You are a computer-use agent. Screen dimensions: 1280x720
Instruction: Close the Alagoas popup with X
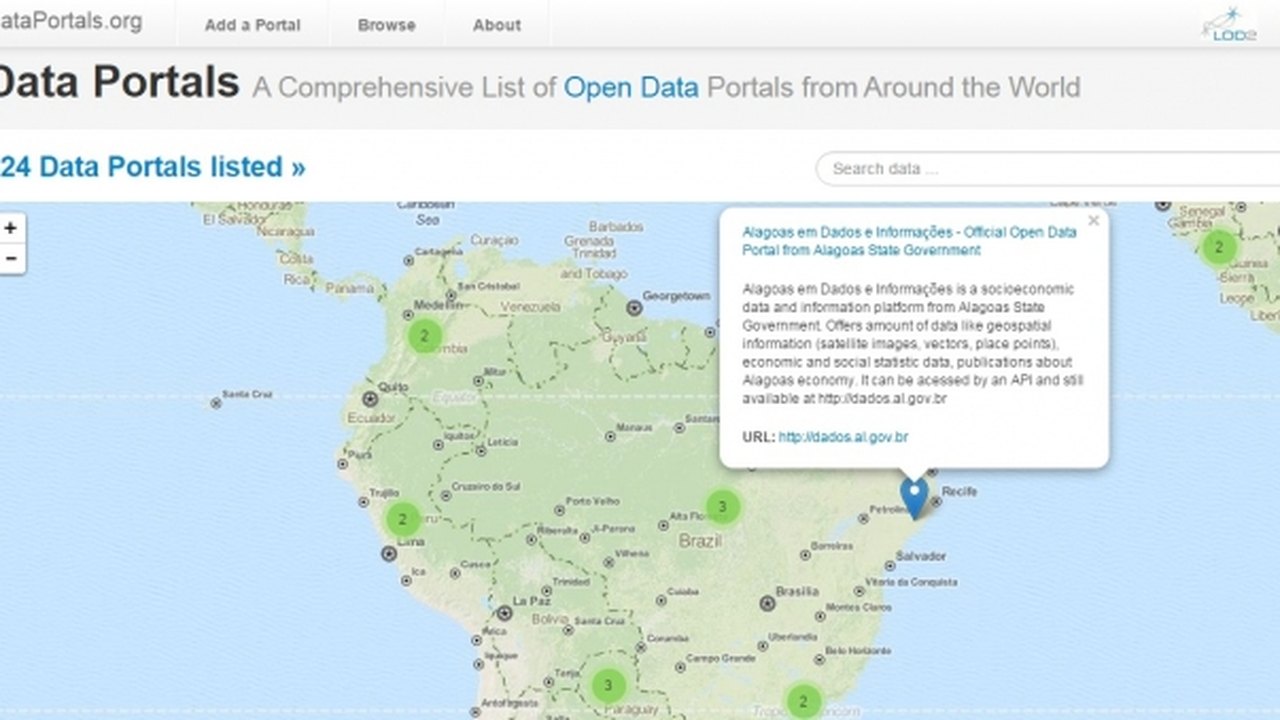[x=1093, y=221]
